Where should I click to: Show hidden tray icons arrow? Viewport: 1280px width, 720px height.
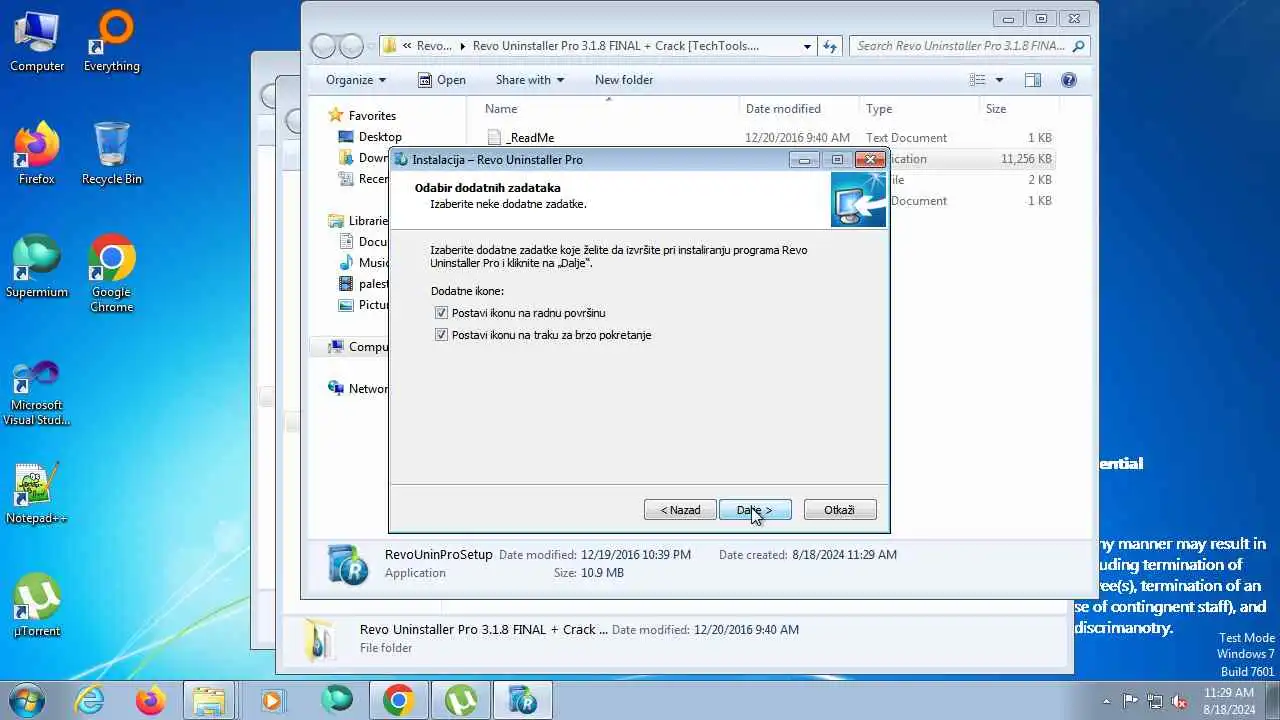[1106, 701]
